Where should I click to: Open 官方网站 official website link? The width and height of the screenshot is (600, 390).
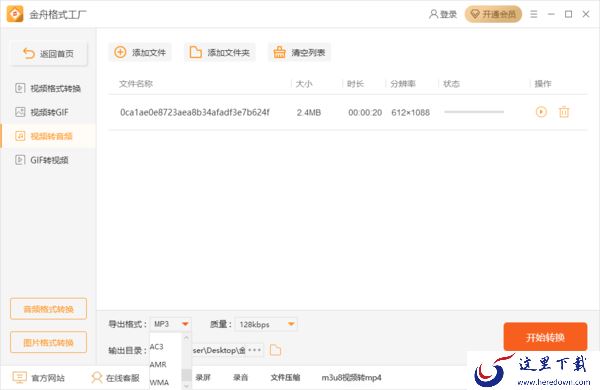pyautogui.click(x=39, y=378)
